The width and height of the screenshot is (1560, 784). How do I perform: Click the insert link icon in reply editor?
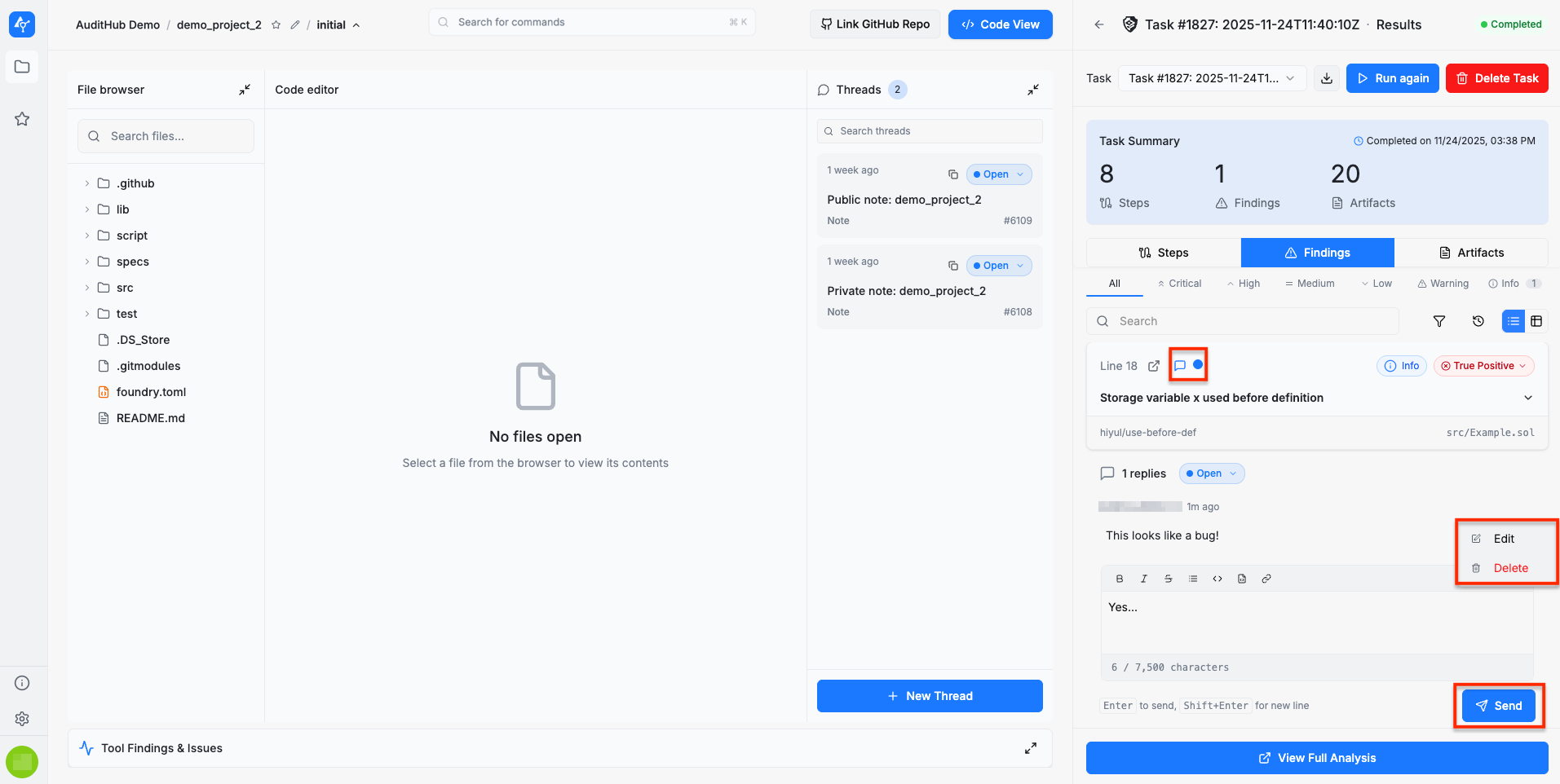1266,579
